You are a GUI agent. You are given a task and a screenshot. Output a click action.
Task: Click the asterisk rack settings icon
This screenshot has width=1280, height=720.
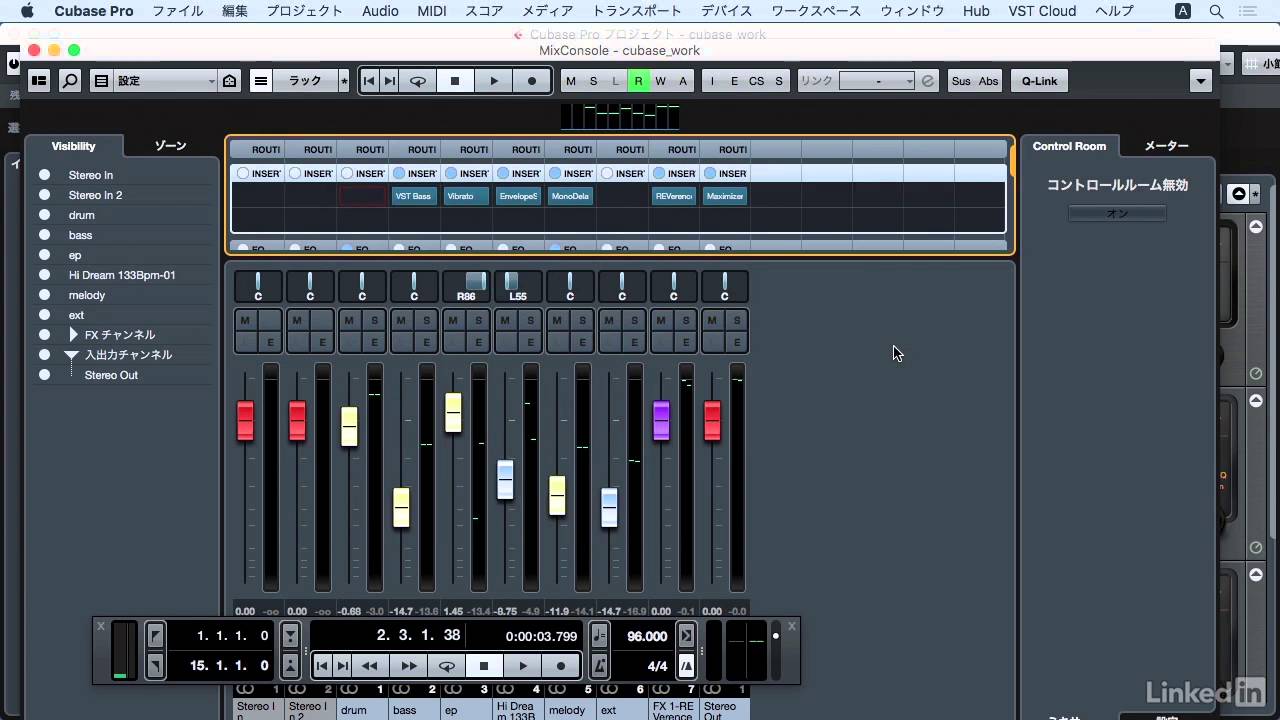[344, 81]
